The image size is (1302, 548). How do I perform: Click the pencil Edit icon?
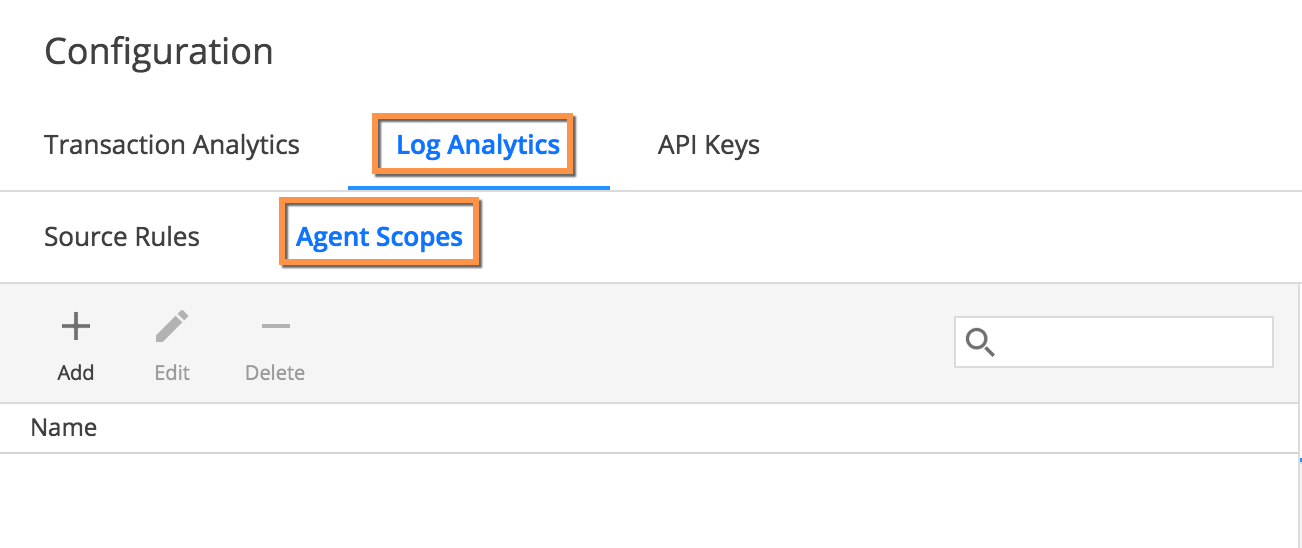[172, 326]
